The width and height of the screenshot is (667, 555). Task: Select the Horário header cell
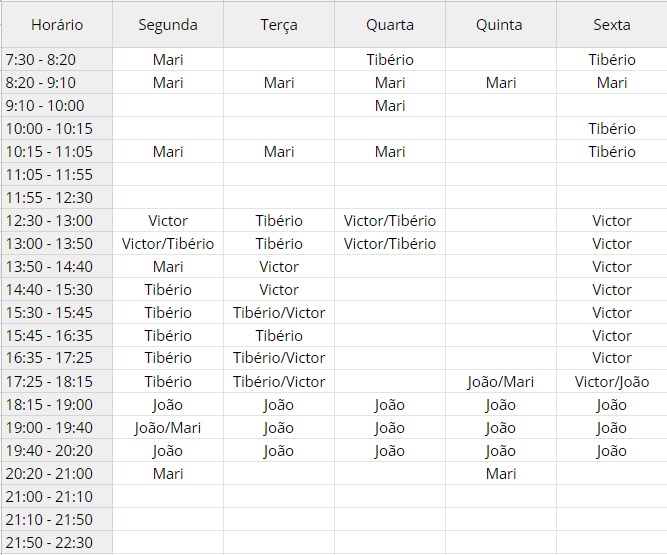(x=57, y=25)
